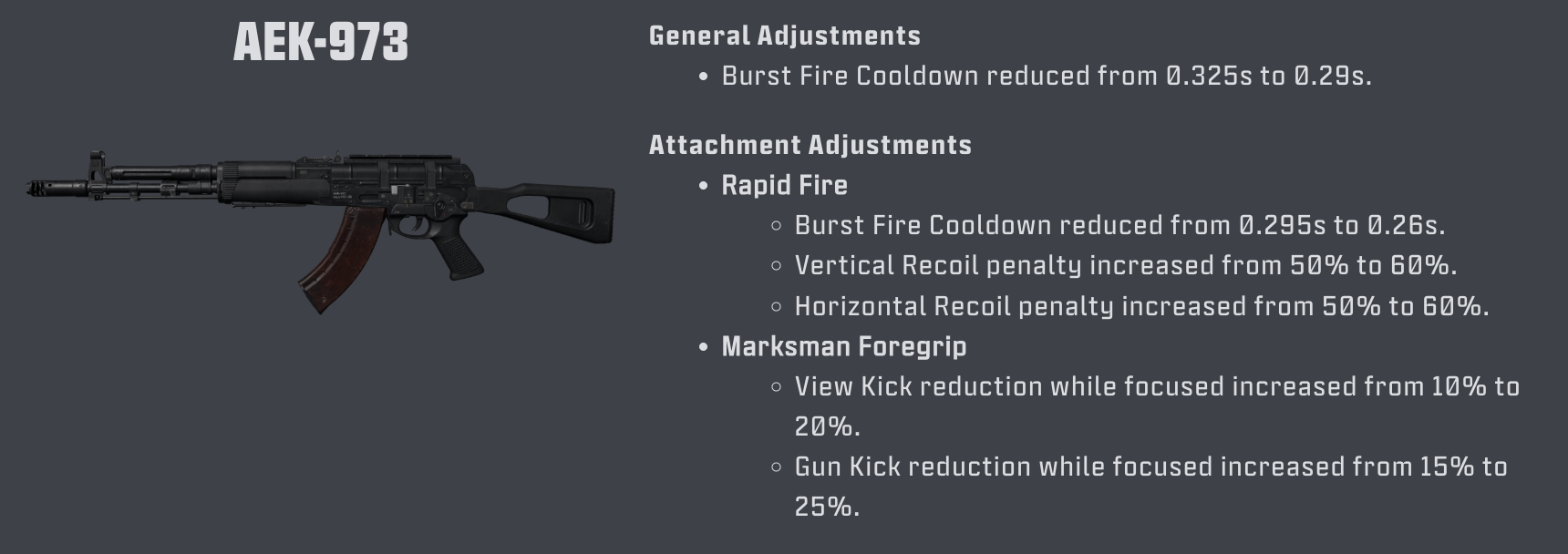The height and width of the screenshot is (554, 1568).
Task: Click the View Kick reduction line
Action: pyautogui.click(x=1157, y=405)
